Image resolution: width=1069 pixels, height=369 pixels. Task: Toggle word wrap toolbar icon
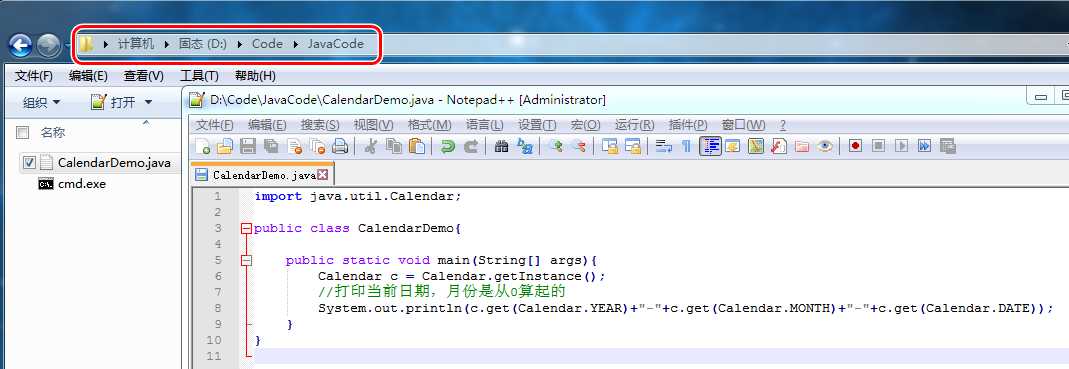tap(663, 146)
